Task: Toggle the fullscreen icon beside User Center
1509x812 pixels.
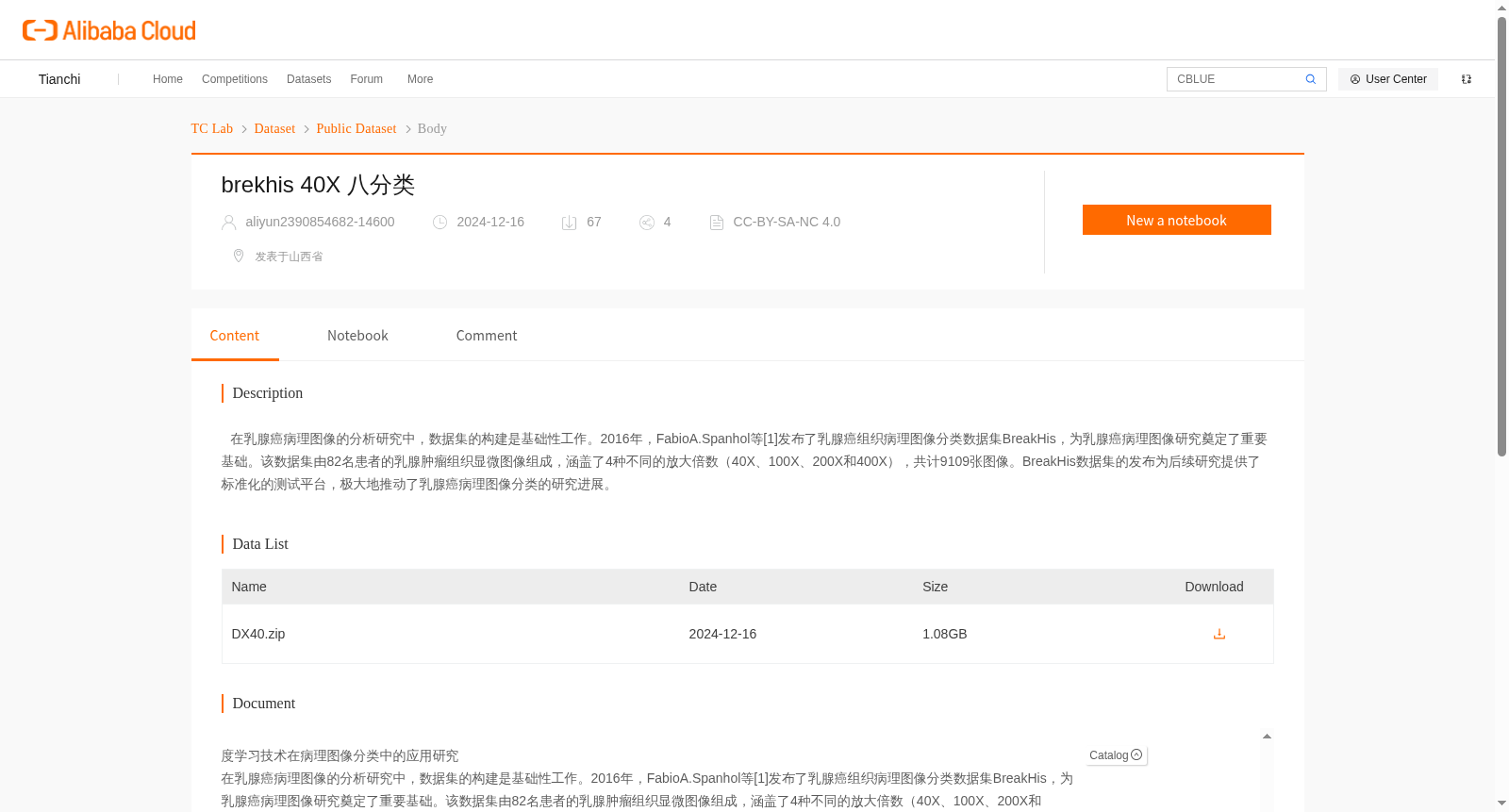Action: pyautogui.click(x=1467, y=79)
